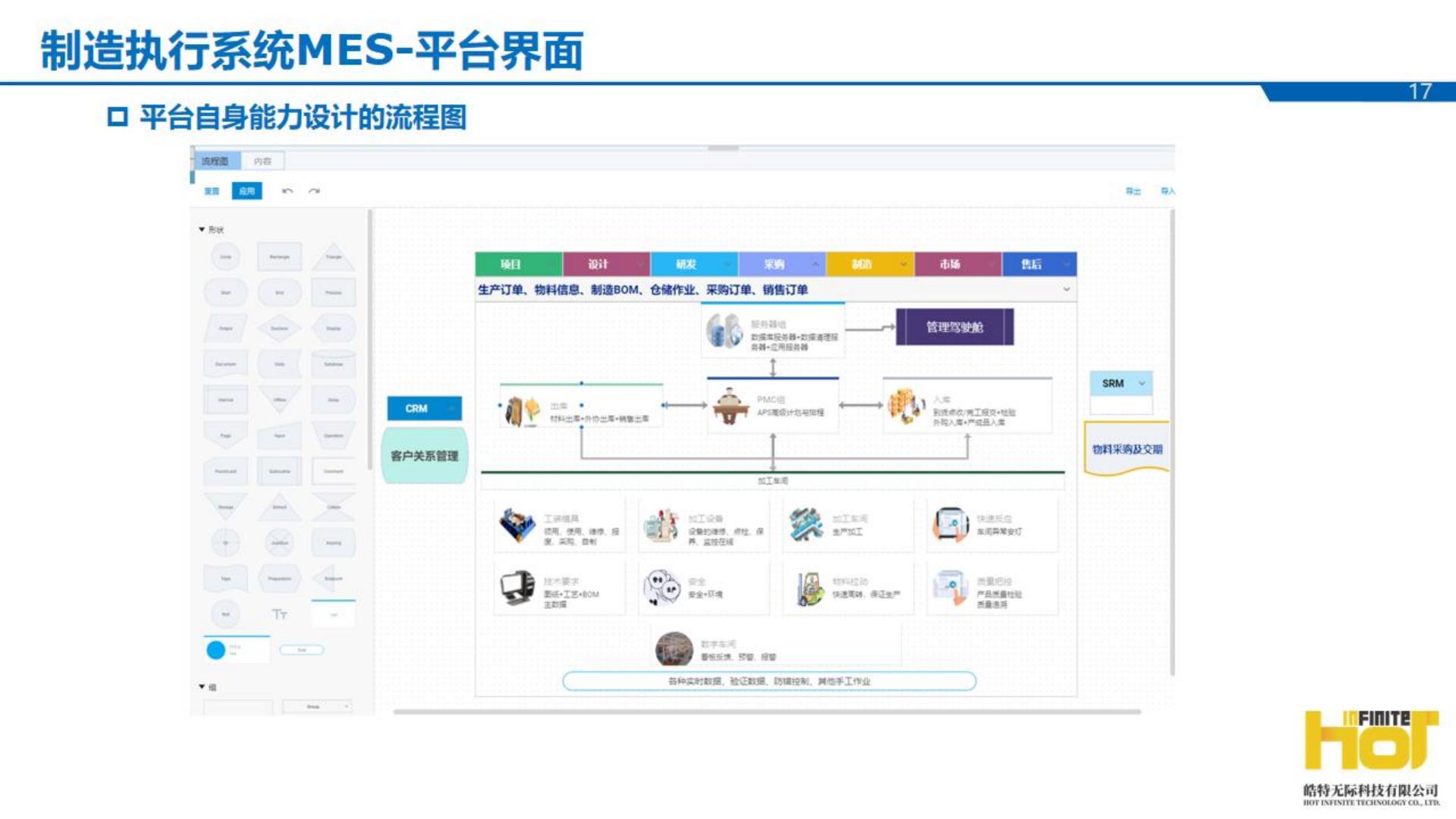1456x819 pixels.
Task: Open the SRM dropdown arrow
Action: pyautogui.click(x=1142, y=384)
